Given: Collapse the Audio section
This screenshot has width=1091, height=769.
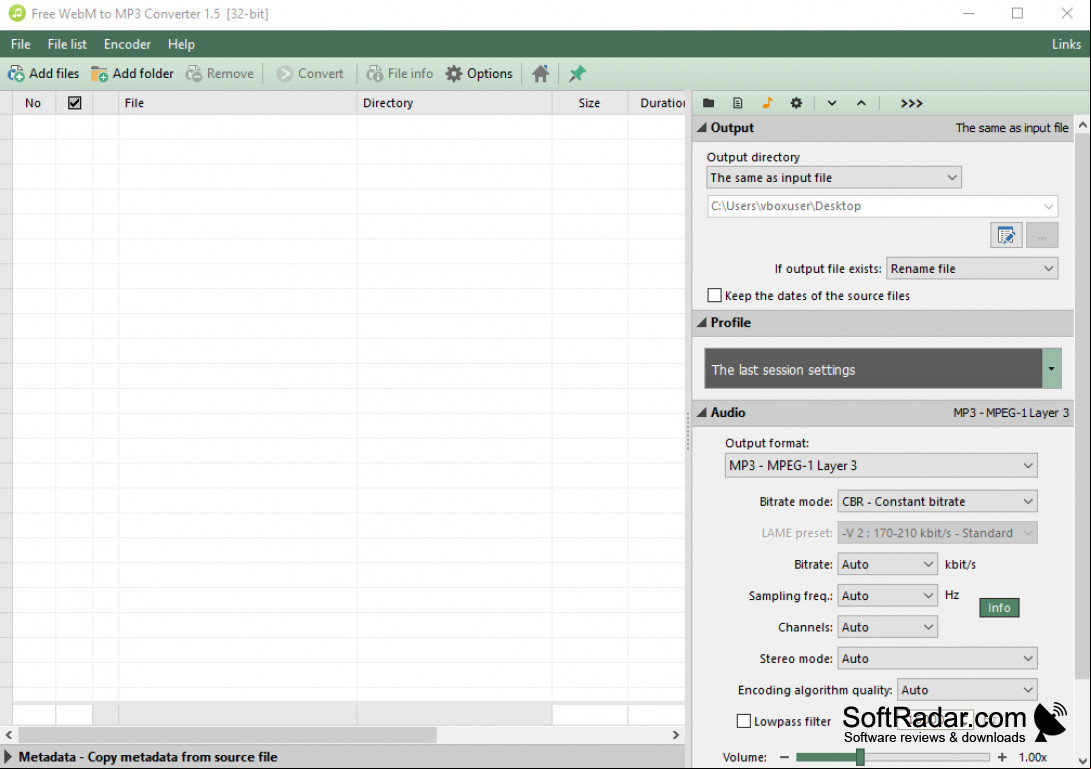Looking at the screenshot, I should click(x=702, y=412).
